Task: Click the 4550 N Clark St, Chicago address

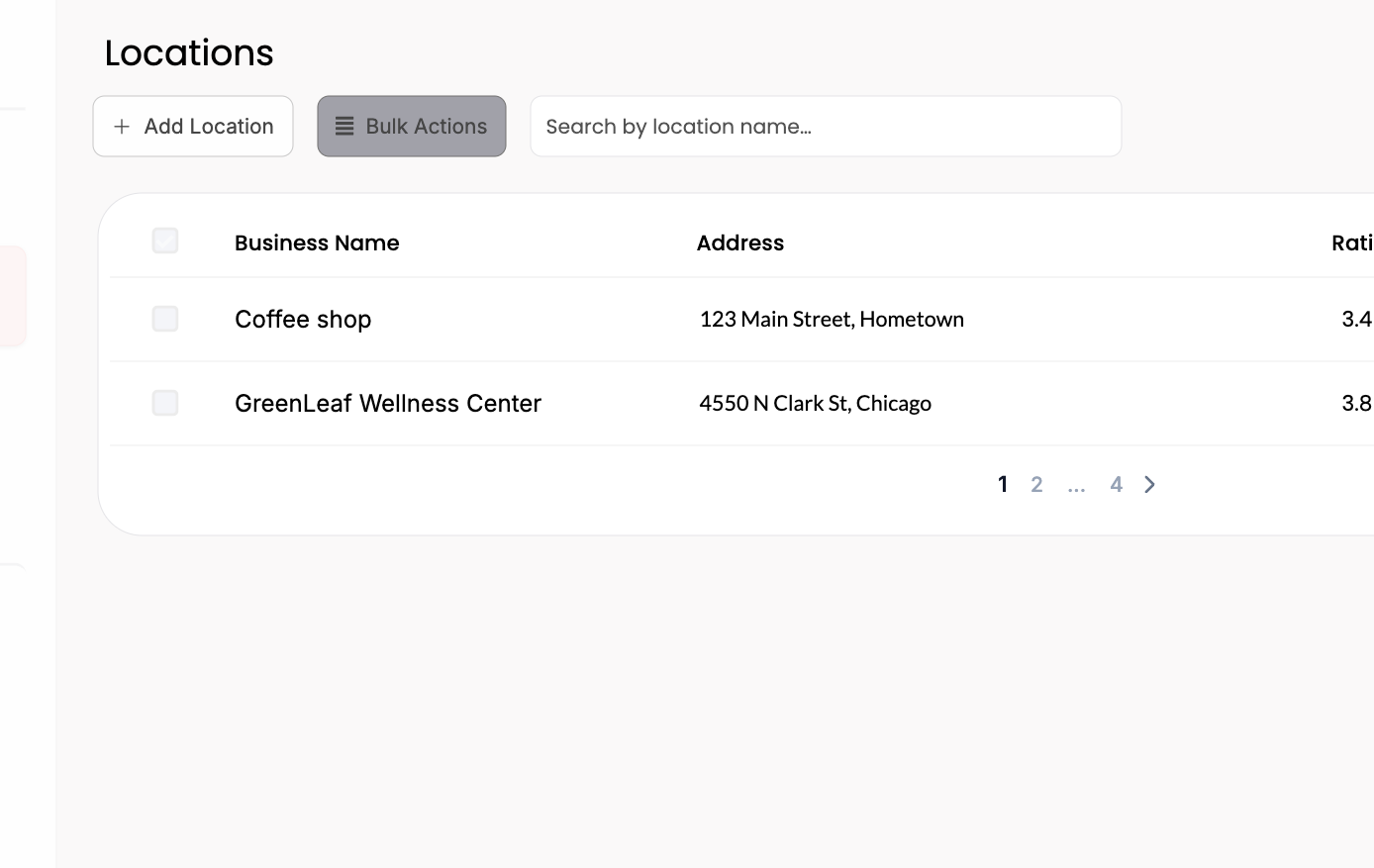Action: (x=815, y=404)
